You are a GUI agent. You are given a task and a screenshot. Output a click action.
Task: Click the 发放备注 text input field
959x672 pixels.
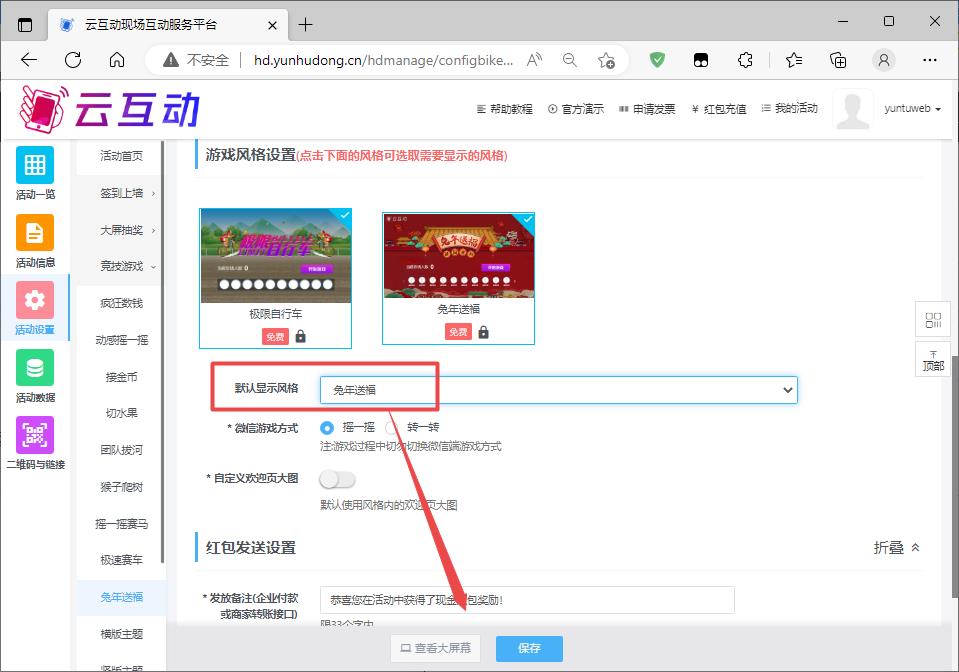pos(527,600)
